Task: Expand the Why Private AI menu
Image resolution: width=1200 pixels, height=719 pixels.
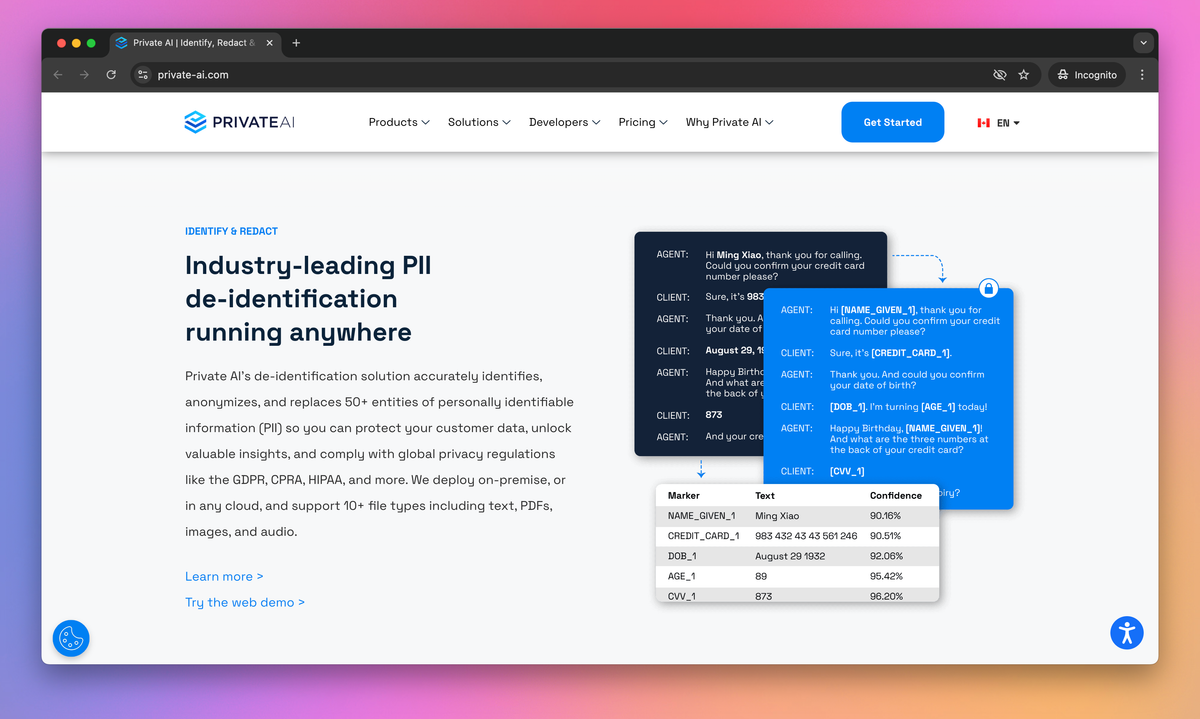Action: click(x=730, y=122)
